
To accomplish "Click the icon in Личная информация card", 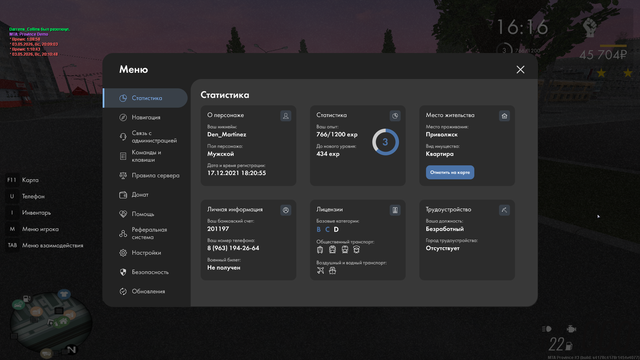I will [x=286, y=210].
